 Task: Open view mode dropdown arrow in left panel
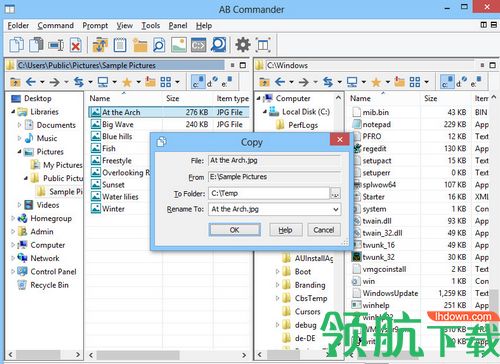tap(177, 82)
